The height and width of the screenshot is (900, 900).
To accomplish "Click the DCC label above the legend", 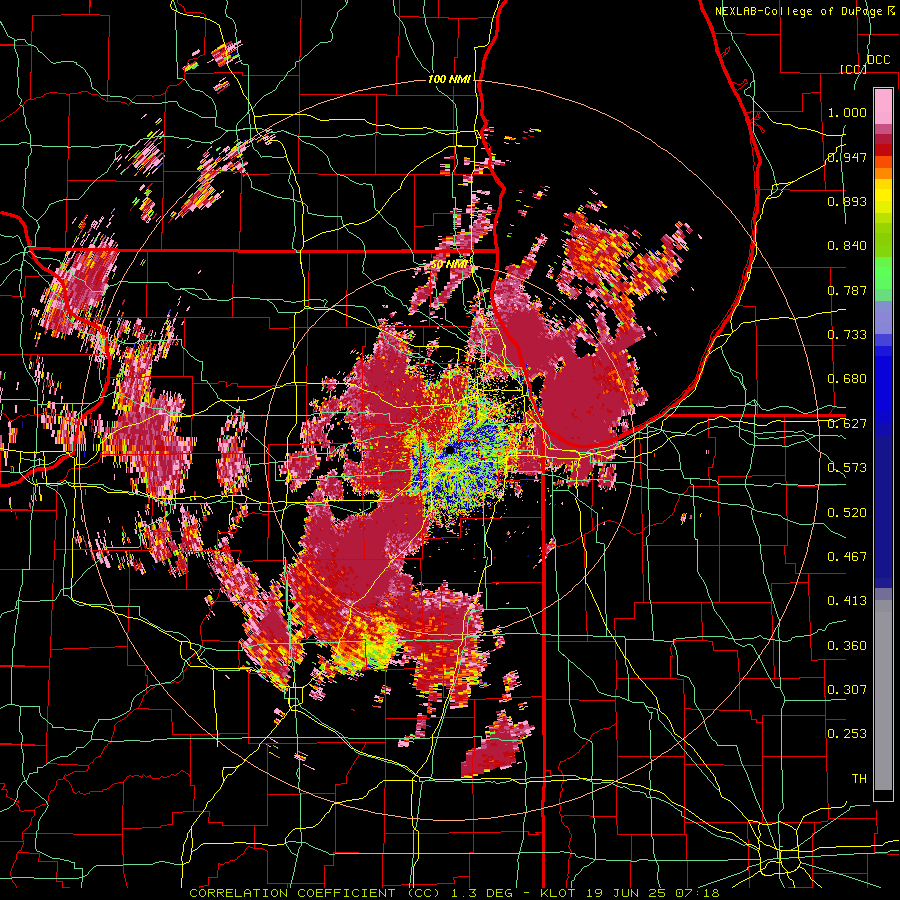I will (x=878, y=60).
